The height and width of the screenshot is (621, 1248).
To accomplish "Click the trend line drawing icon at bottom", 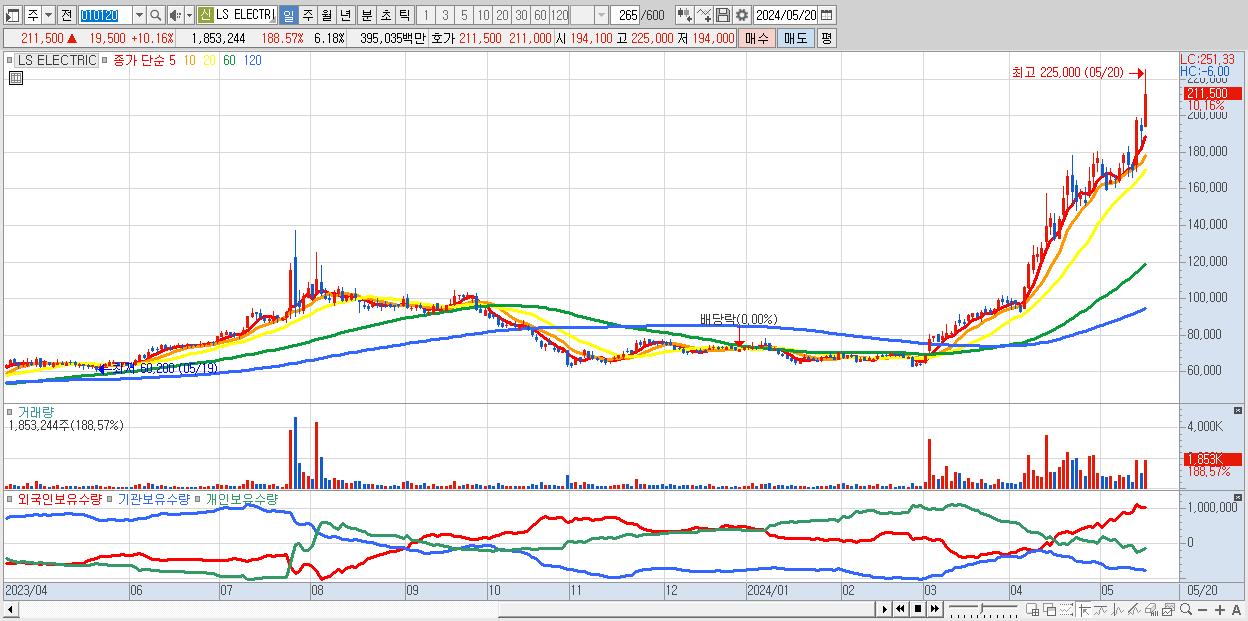I will point(1134,609).
